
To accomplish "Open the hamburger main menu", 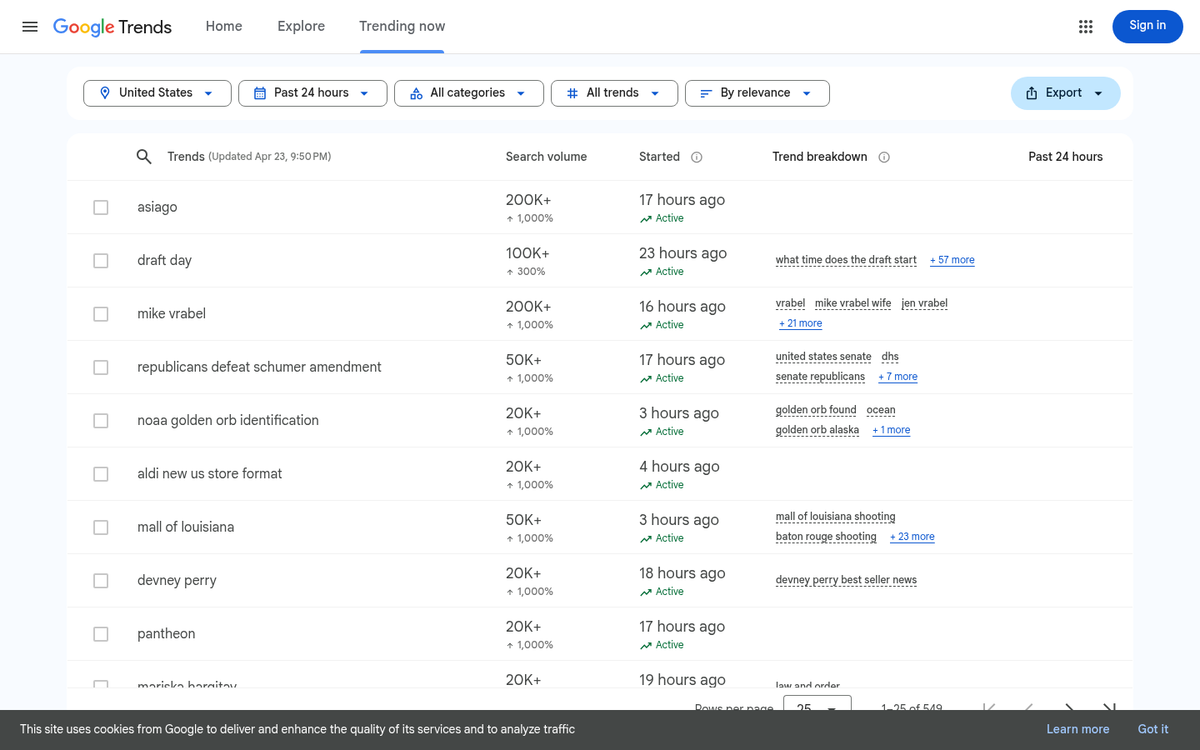I will coord(30,27).
